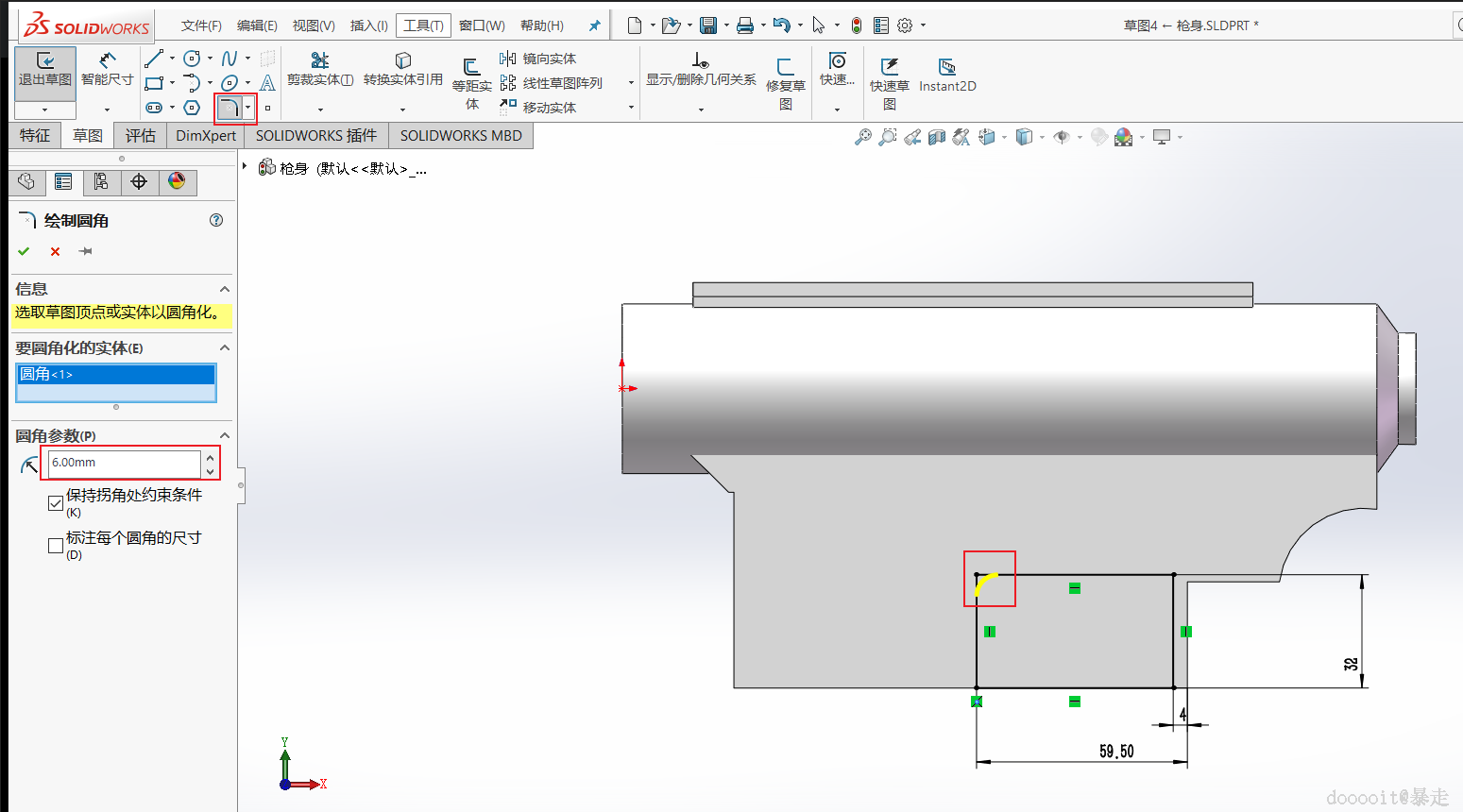
Task: Select the Line sketch tool
Action: (x=154, y=59)
